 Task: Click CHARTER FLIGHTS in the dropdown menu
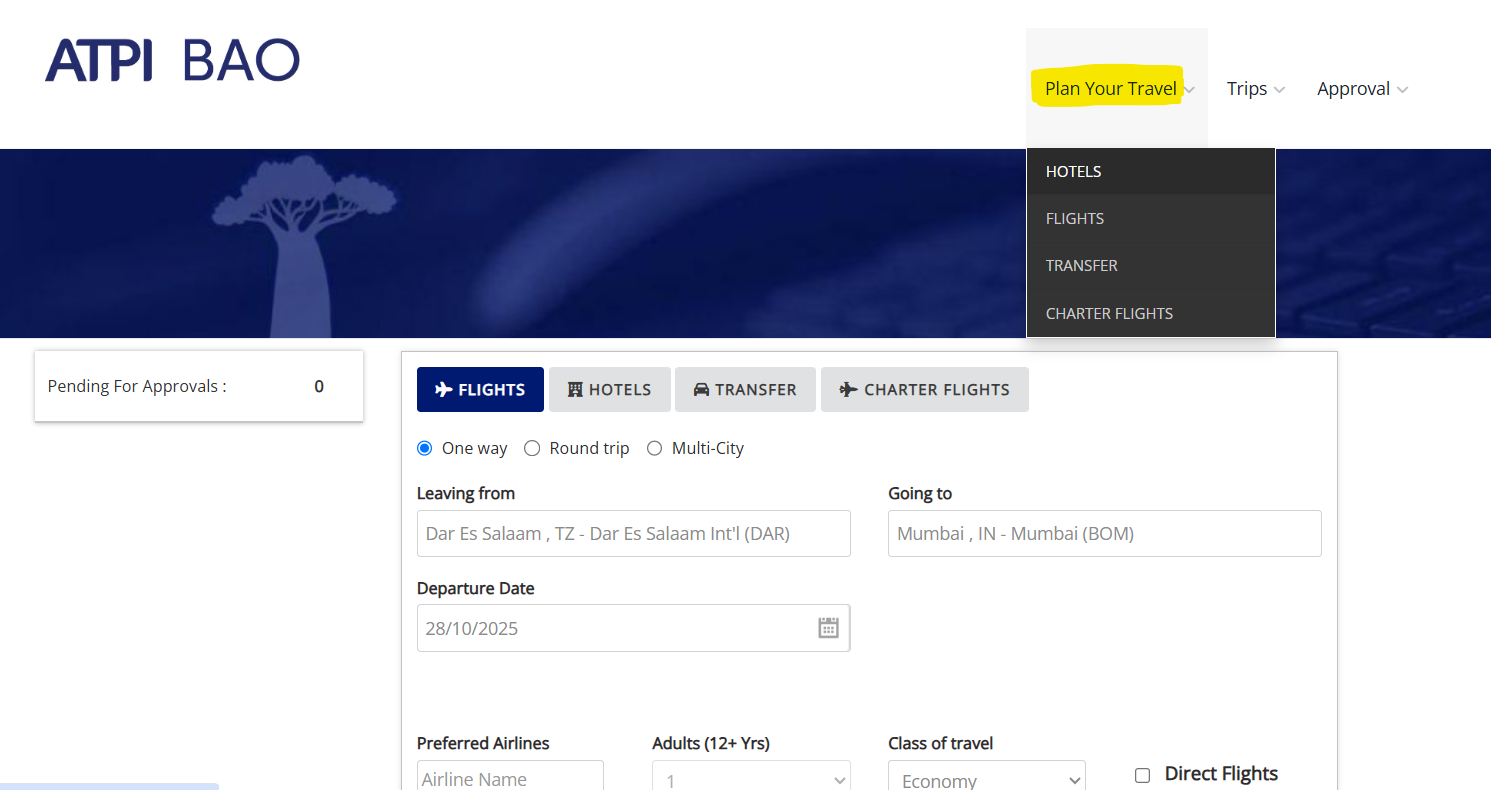coord(1109,313)
